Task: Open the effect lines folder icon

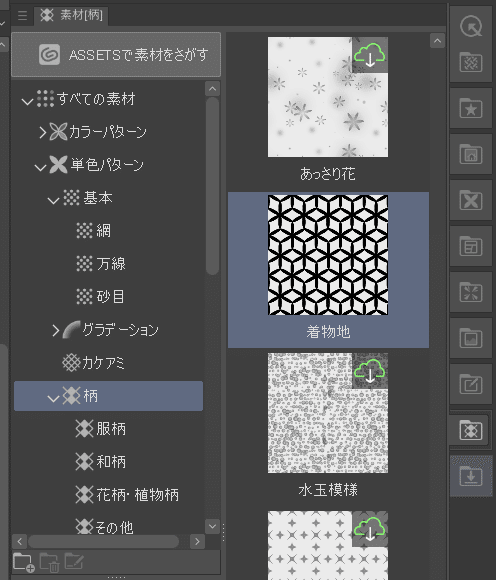Action: (x=471, y=292)
